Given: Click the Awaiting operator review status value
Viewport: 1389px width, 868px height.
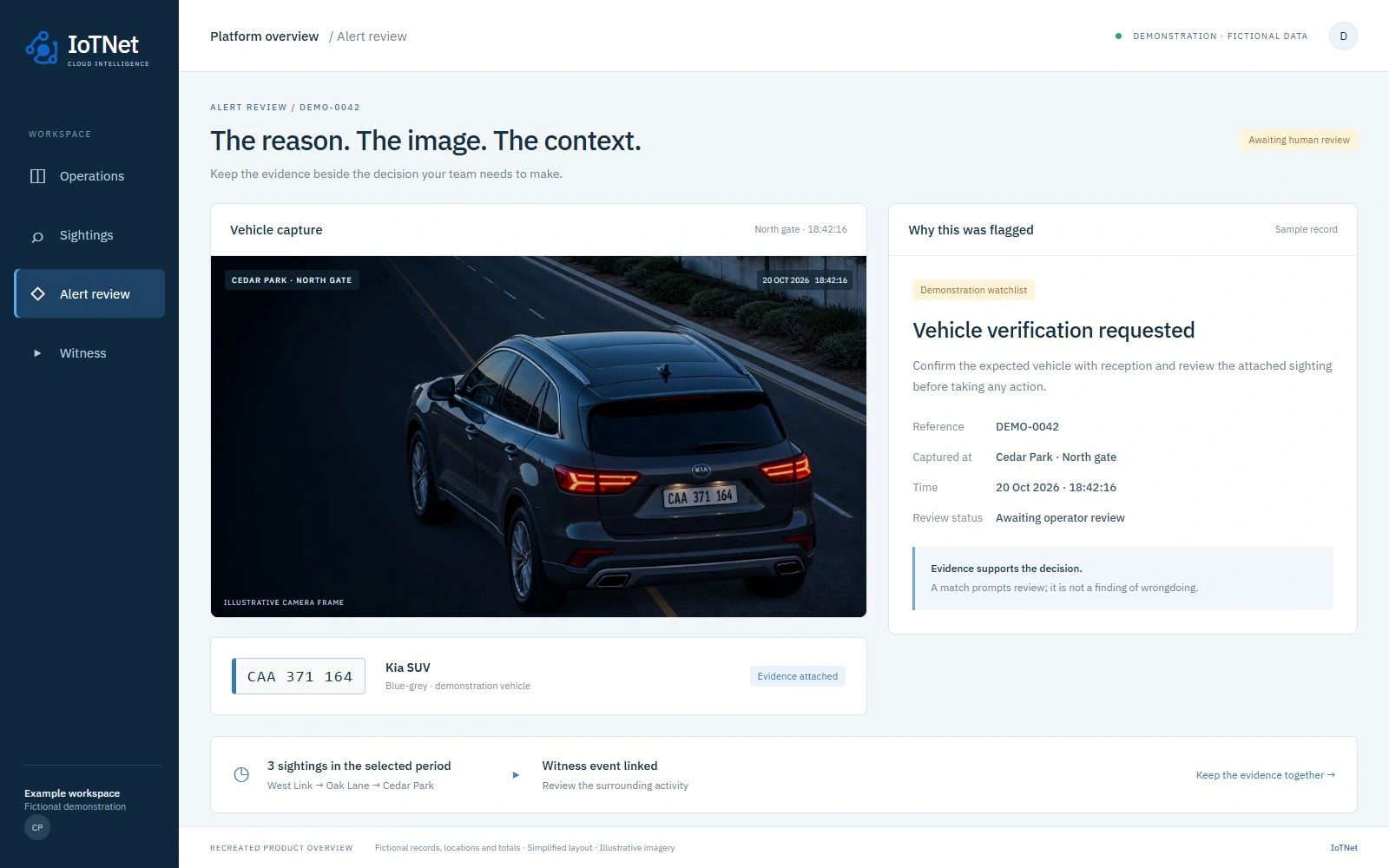Looking at the screenshot, I should tap(1060, 518).
